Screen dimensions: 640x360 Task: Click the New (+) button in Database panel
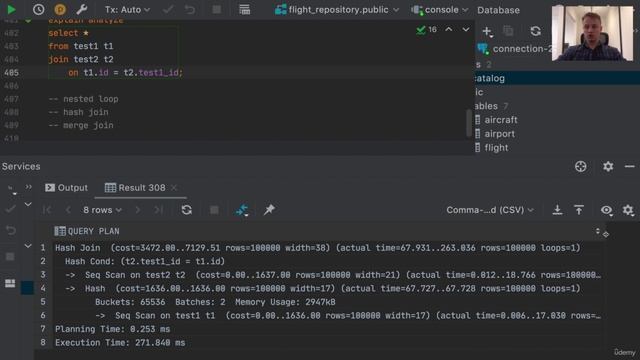(x=487, y=31)
